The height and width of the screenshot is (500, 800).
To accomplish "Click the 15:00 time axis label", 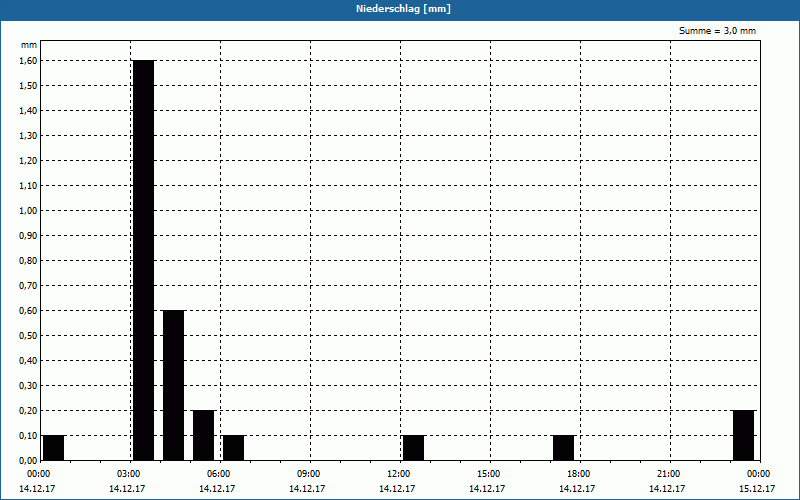I will 489,474.
